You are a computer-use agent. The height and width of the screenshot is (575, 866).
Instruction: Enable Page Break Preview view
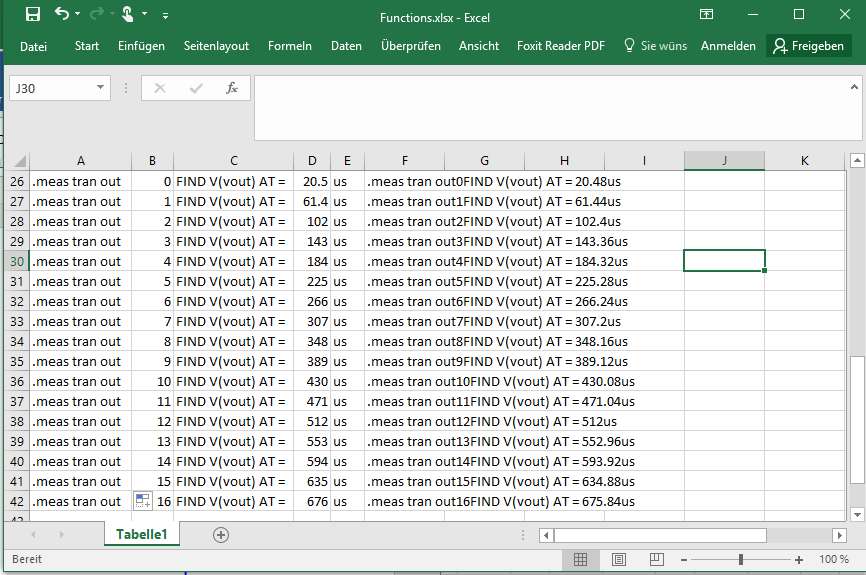[x=656, y=559]
